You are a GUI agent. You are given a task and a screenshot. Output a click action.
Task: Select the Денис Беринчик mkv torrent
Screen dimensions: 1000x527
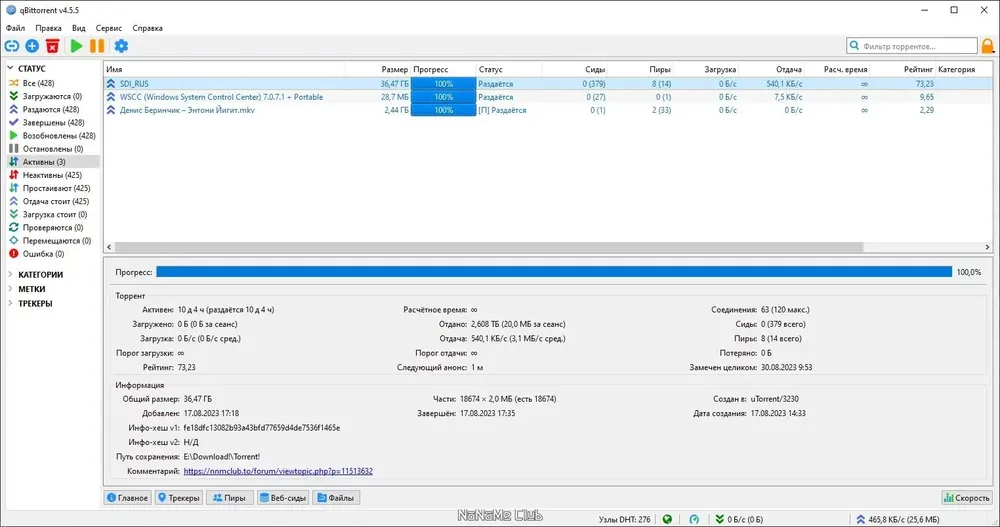click(x=548, y=110)
